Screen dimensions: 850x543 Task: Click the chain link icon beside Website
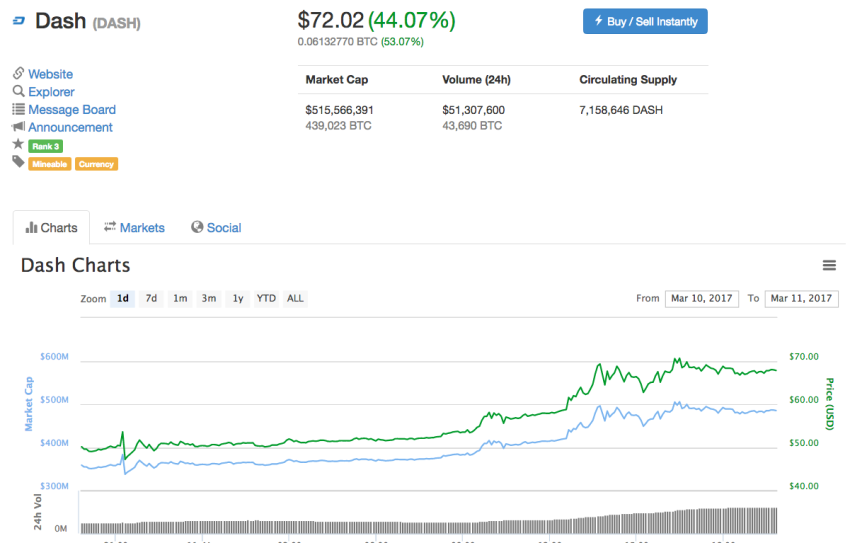[x=18, y=74]
